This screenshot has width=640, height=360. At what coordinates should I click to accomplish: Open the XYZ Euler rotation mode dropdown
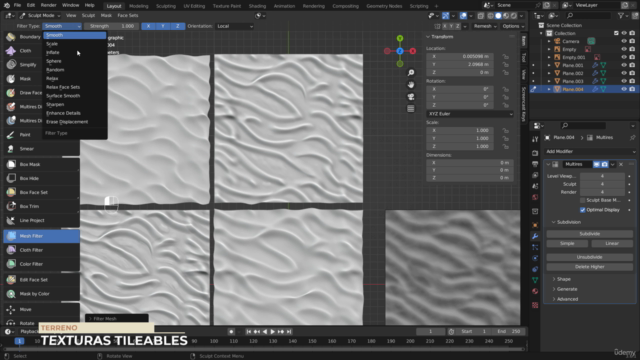click(x=470, y=114)
